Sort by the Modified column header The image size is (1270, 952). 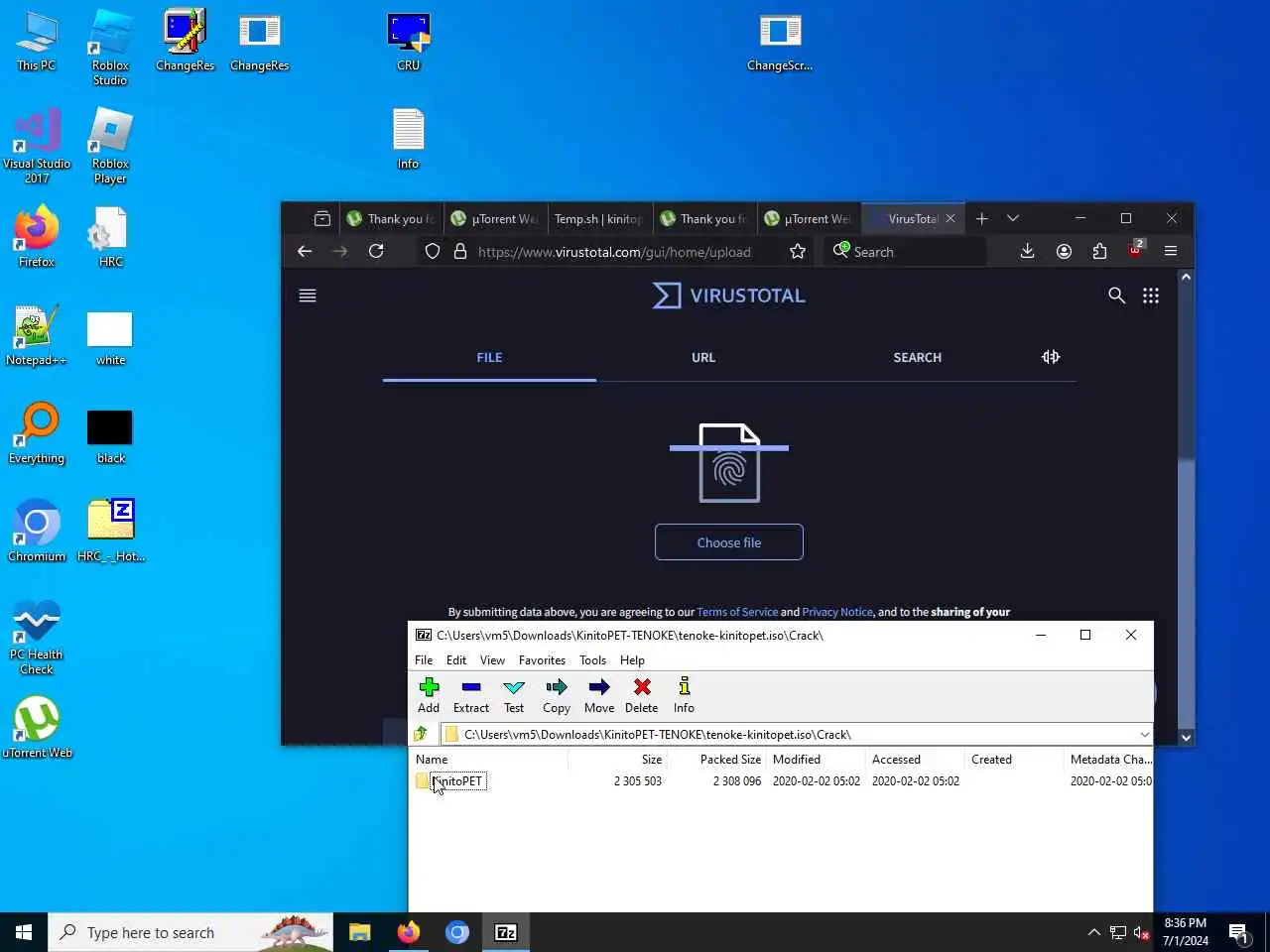click(816, 760)
